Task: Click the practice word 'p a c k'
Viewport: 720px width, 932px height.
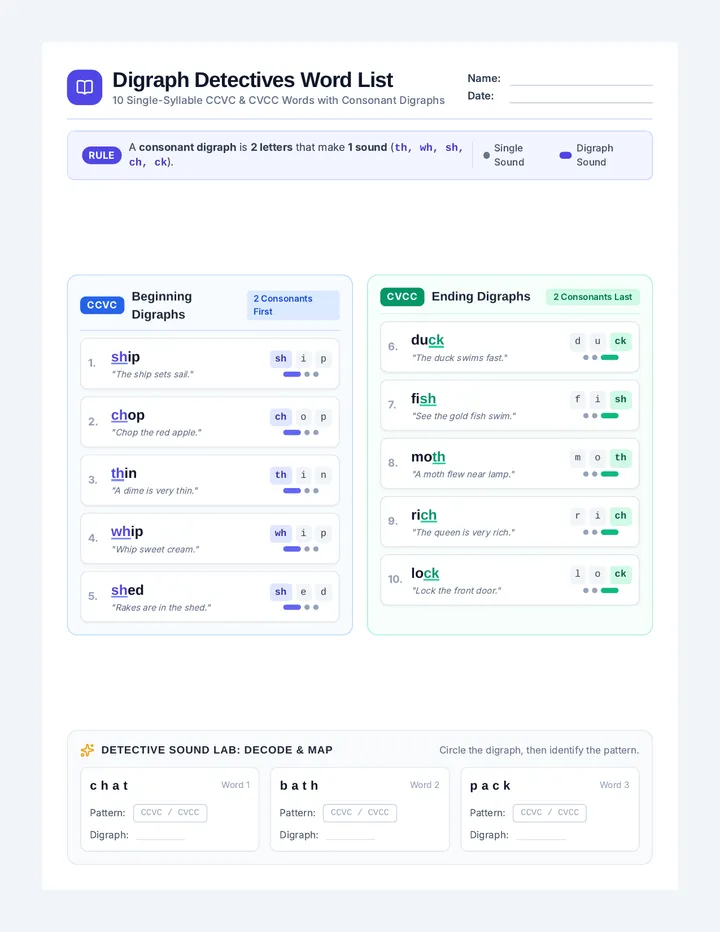Action: pyautogui.click(x=491, y=786)
